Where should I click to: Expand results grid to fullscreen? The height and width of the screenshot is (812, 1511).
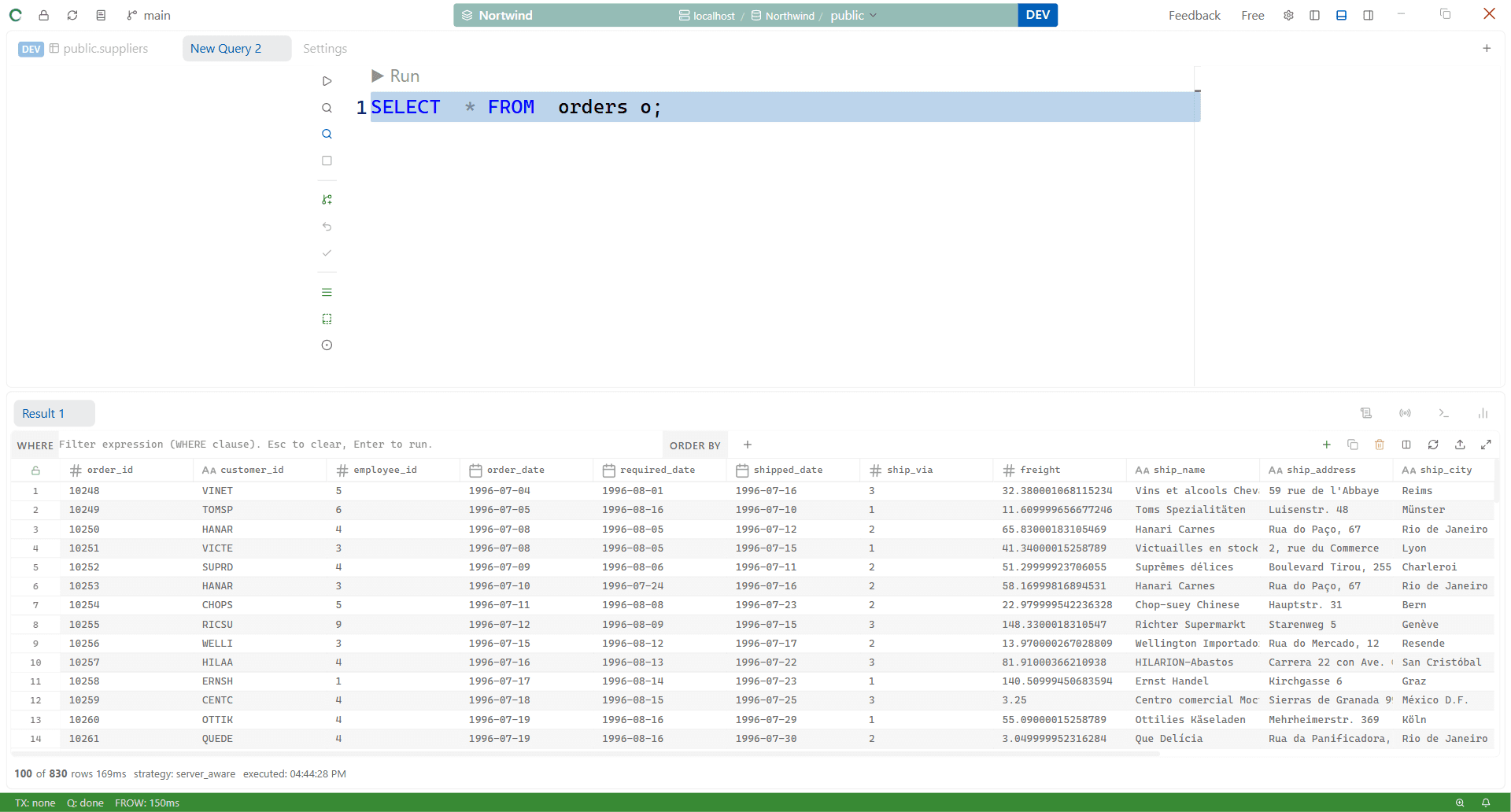click(1486, 445)
